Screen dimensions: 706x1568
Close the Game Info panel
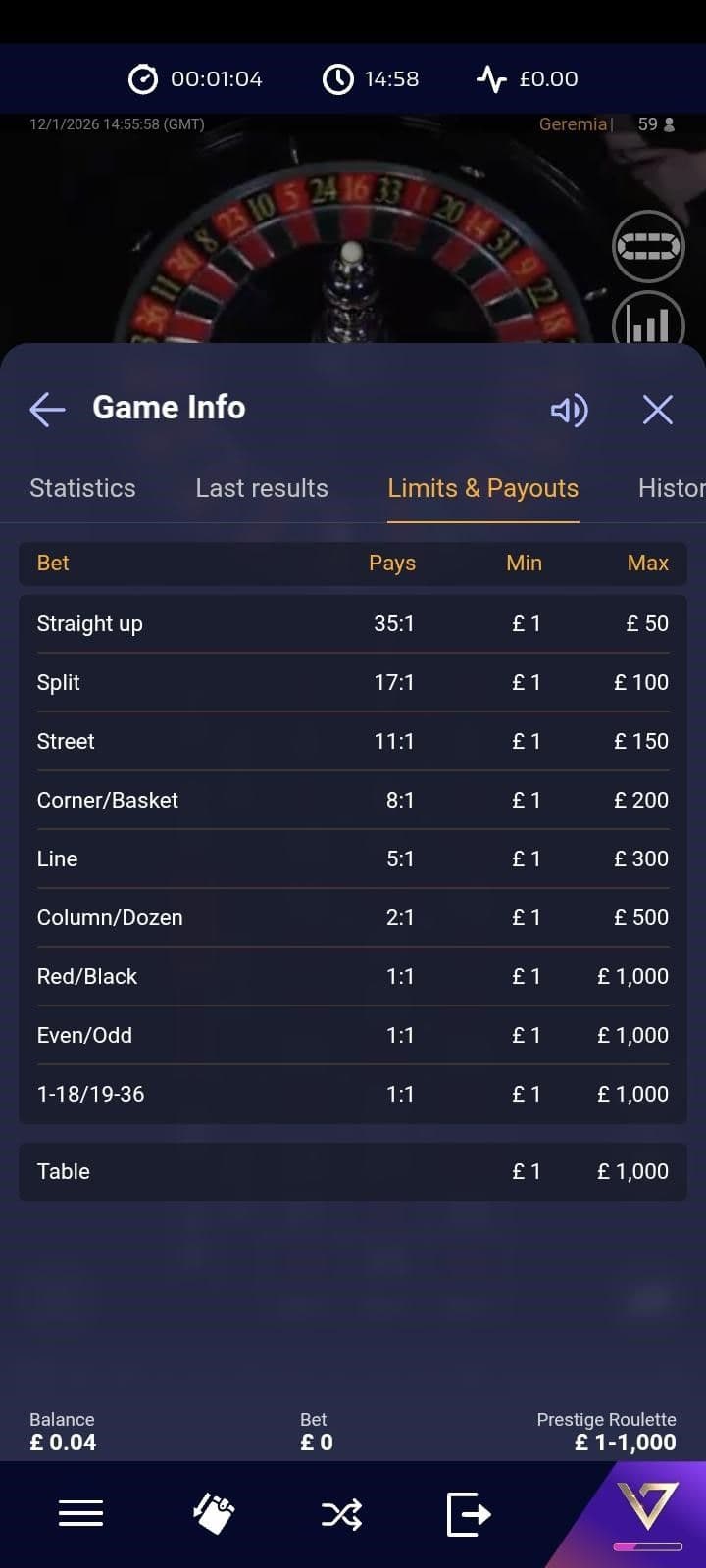point(657,410)
